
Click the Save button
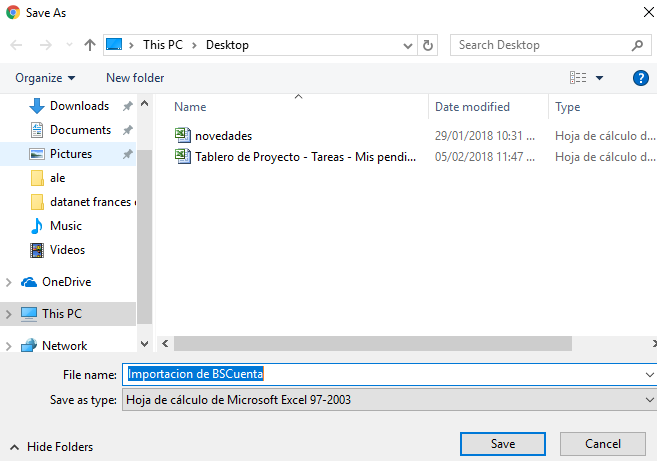click(503, 444)
